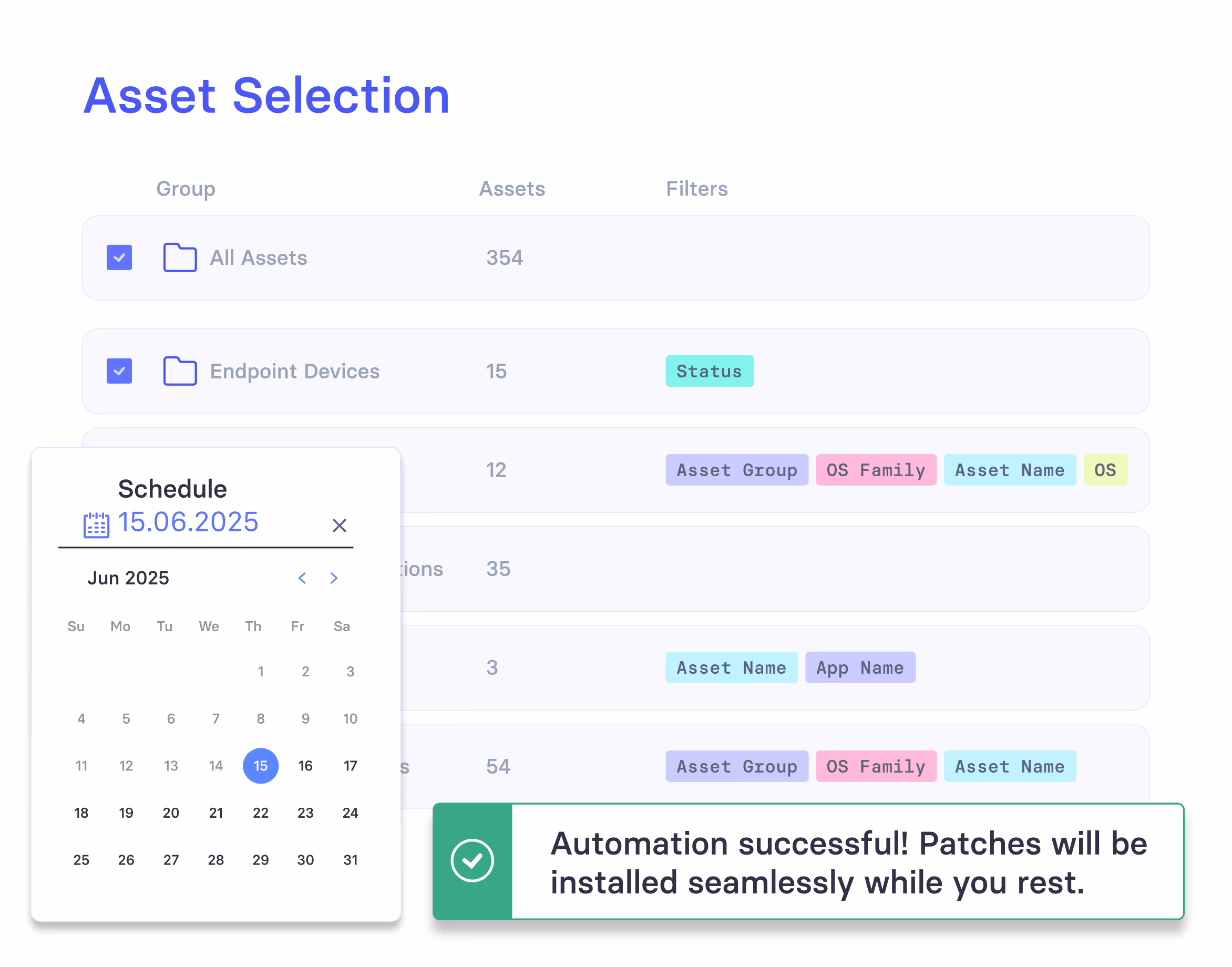
Task: Go to previous month in calendar
Action: click(x=302, y=578)
